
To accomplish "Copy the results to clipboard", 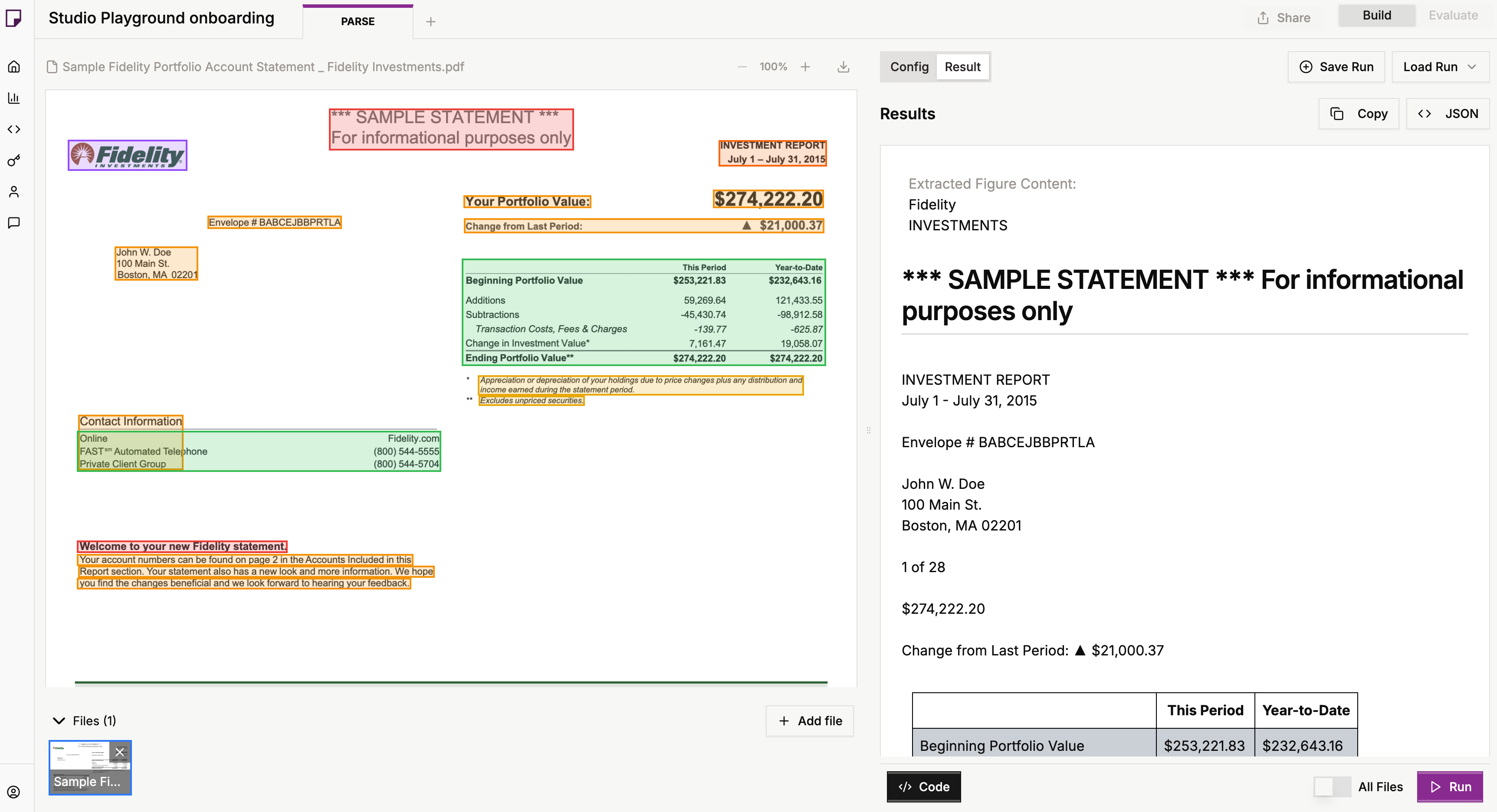I will [1359, 114].
